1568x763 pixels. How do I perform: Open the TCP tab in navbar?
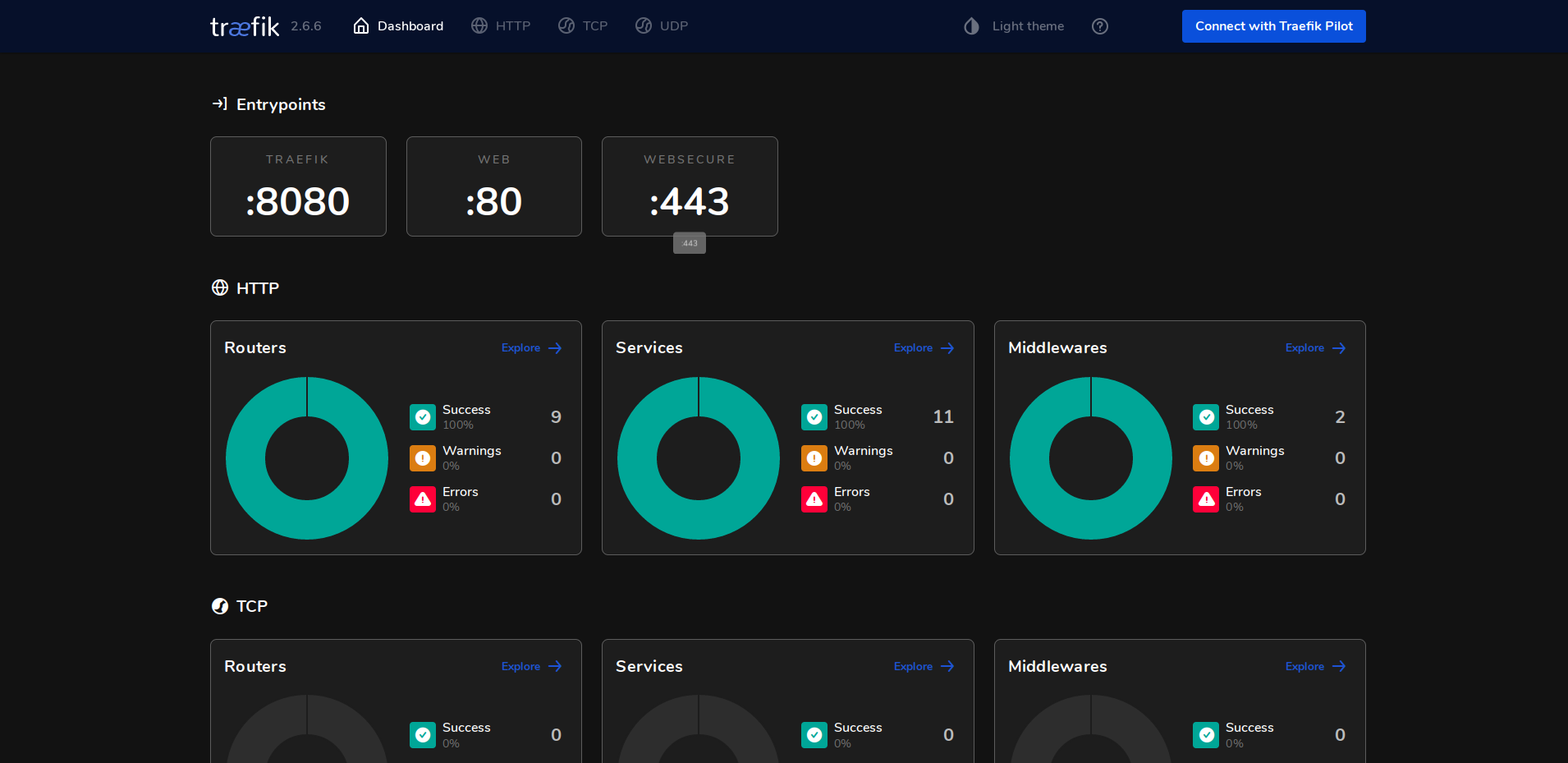point(583,26)
